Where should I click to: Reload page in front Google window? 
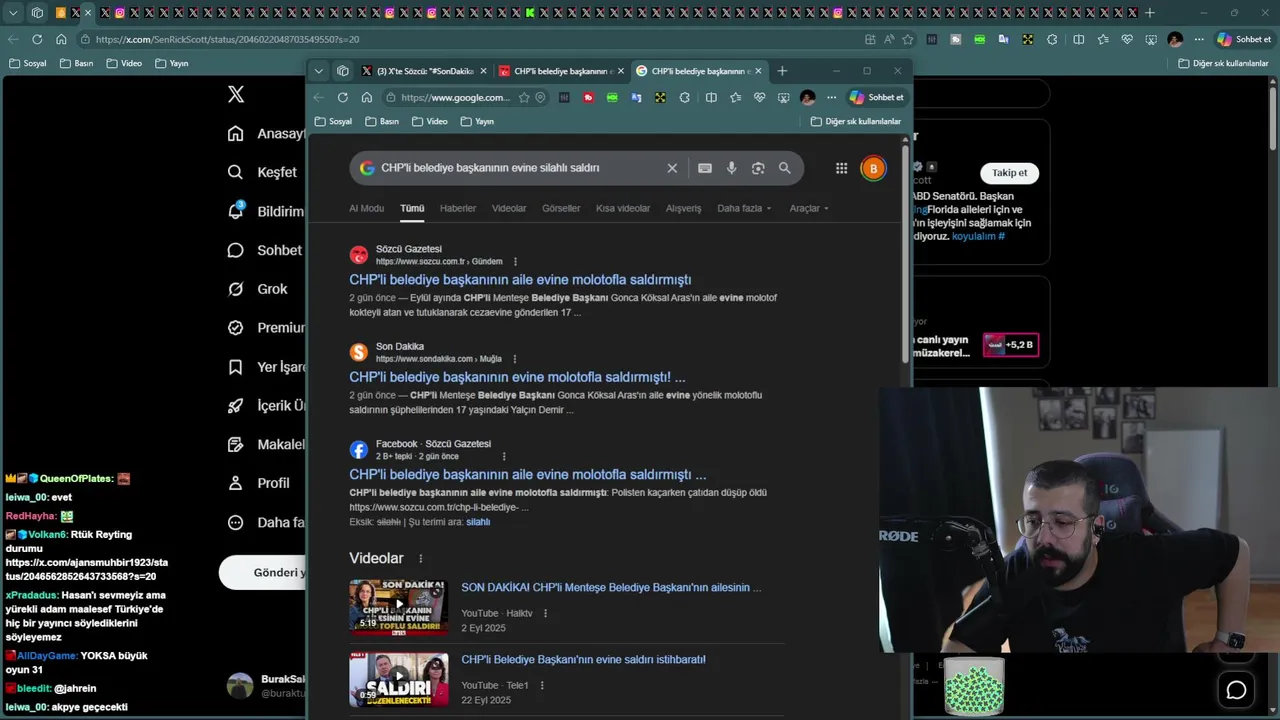click(x=343, y=97)
